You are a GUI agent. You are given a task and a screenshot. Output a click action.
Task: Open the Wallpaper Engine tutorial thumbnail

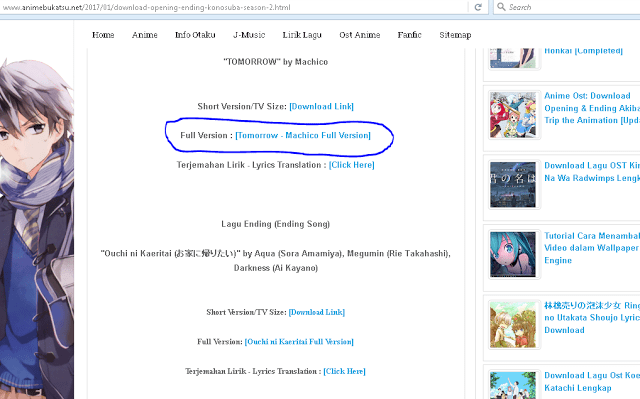[x=513, y=255]
